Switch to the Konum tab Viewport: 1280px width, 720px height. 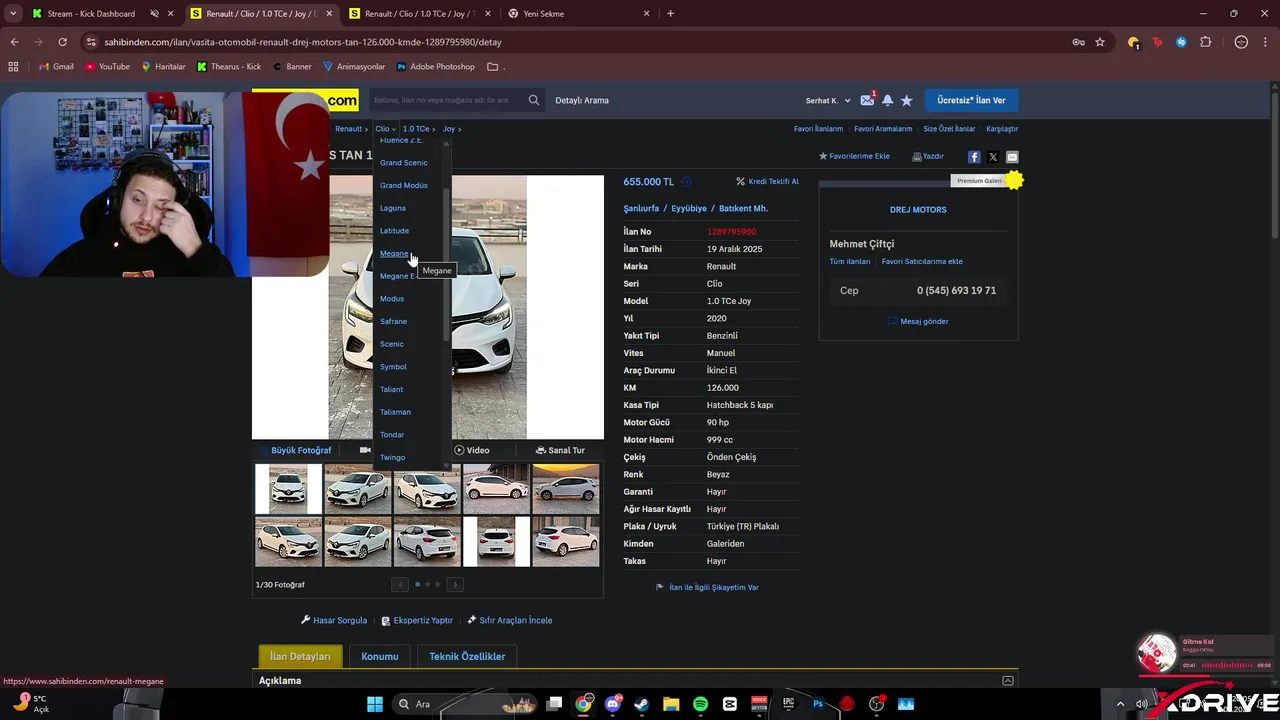click(x=379, y=656)
